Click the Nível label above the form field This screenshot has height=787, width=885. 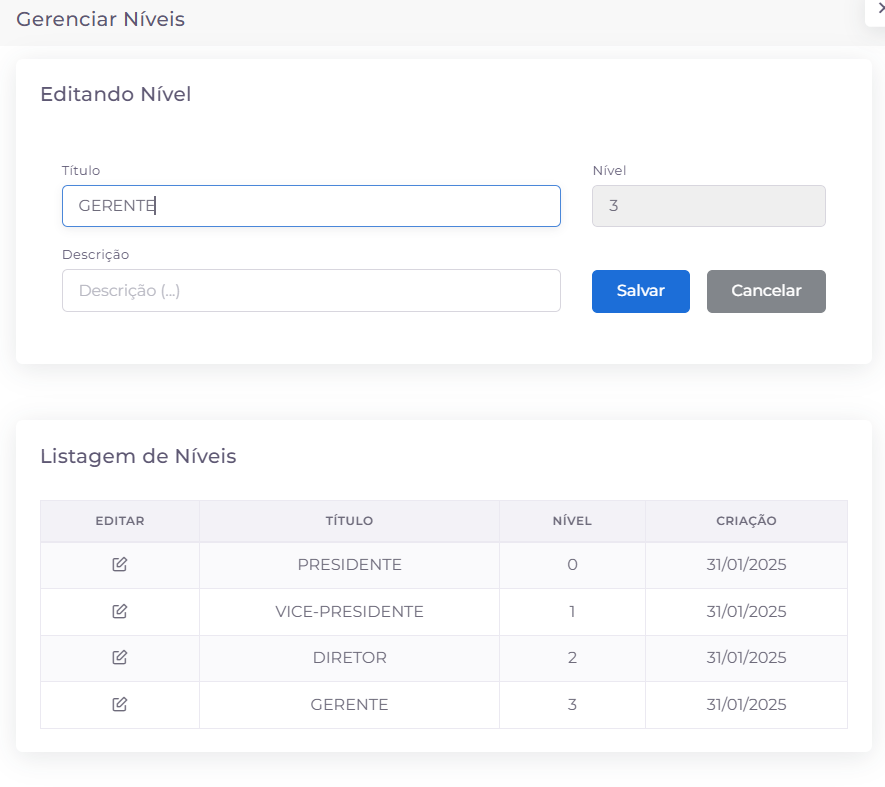point(609,170)
